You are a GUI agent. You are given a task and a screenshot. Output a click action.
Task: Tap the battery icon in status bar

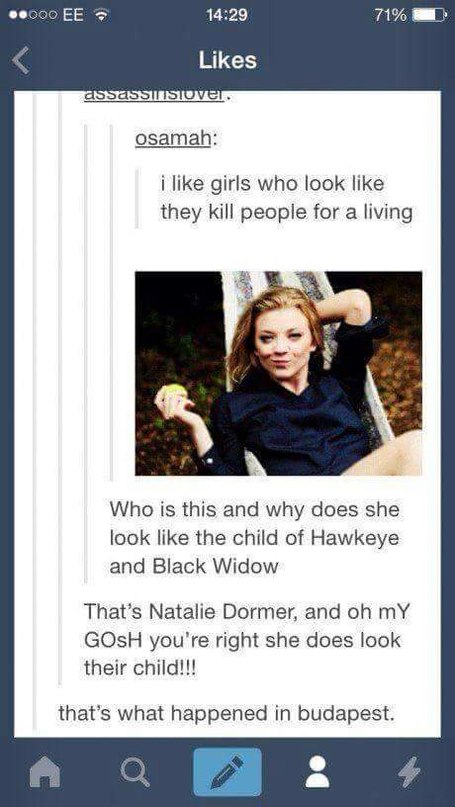[429, 15]
